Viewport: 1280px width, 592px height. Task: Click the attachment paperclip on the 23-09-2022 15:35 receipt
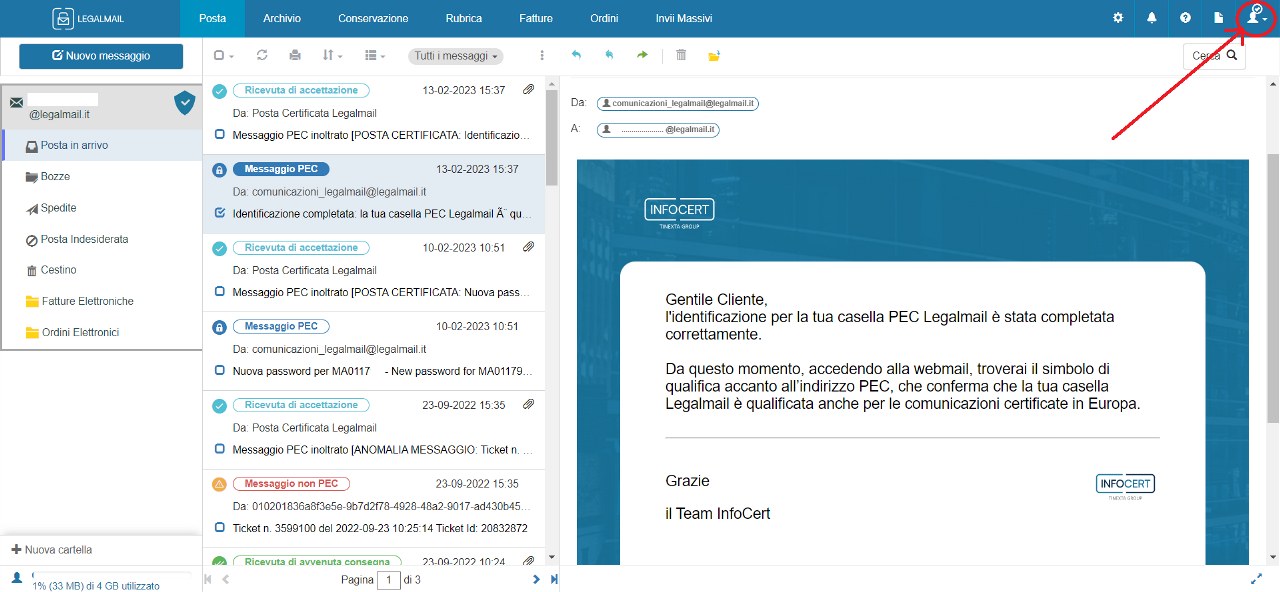click(x=528, y=405)
